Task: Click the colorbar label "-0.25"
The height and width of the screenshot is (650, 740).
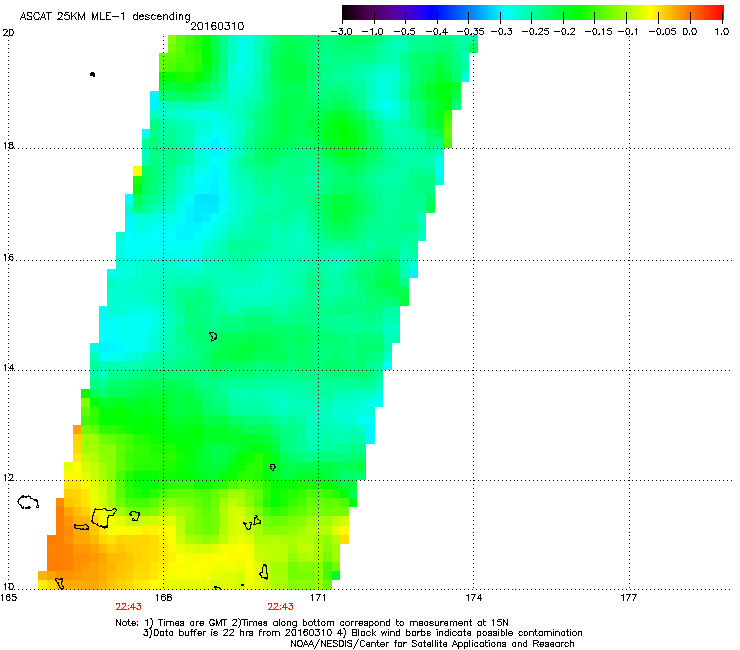Action: click(x=535, y=32)
